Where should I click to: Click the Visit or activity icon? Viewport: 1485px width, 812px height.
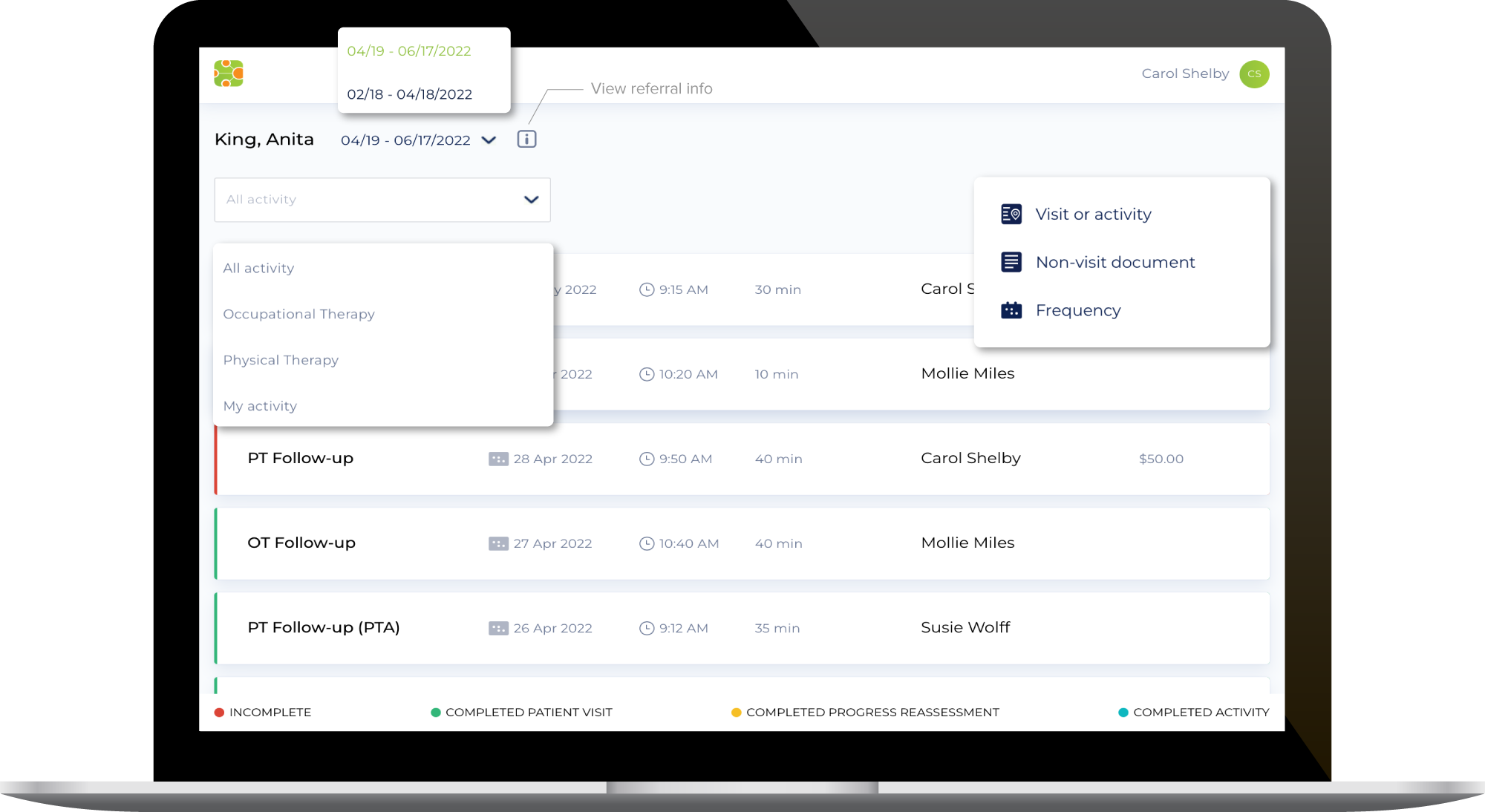click(1011, 214)
